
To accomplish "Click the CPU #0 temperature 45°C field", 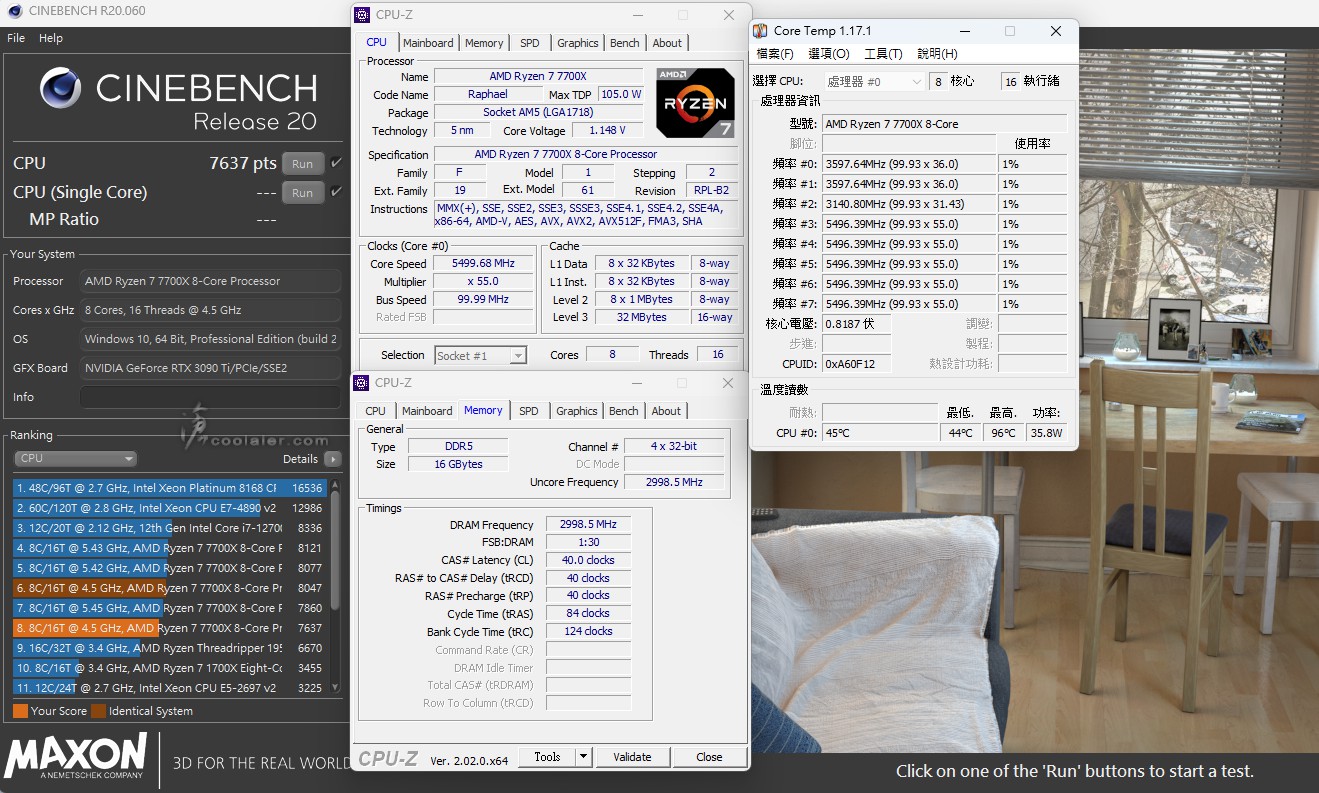I will (x=880, y=433).
